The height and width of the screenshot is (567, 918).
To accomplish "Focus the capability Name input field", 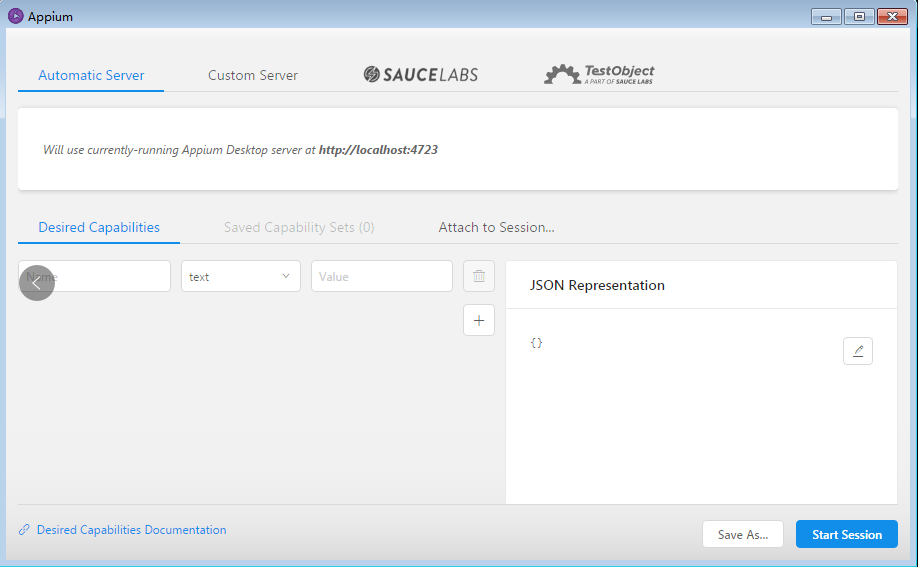I will pyautogui.click(x=94, y=276).
